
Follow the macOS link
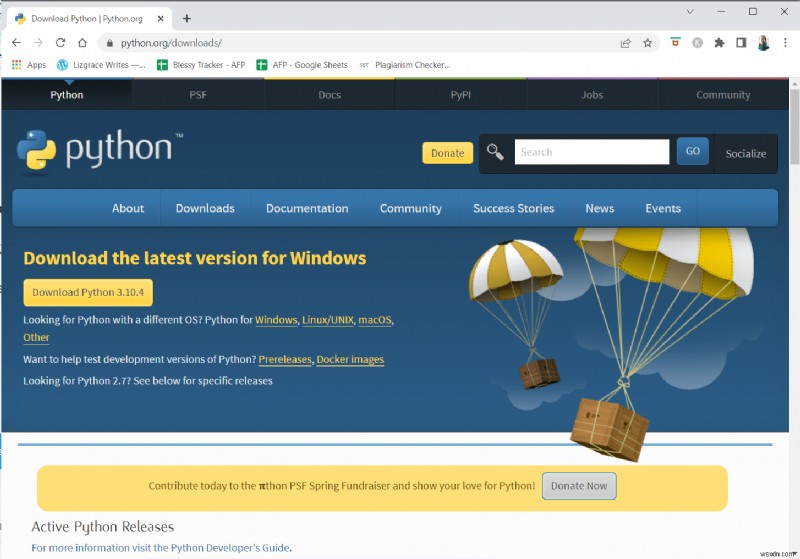pyautogui.click(x=375, y=320)
